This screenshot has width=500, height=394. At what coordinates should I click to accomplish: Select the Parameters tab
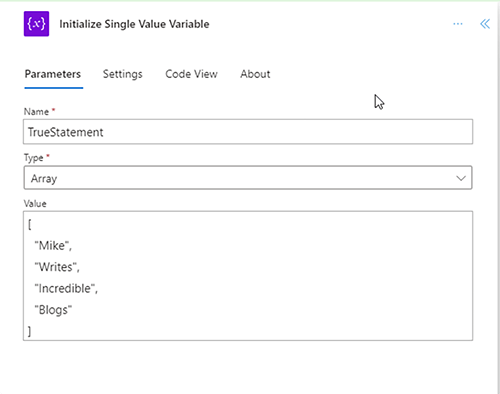pos(53,74)
